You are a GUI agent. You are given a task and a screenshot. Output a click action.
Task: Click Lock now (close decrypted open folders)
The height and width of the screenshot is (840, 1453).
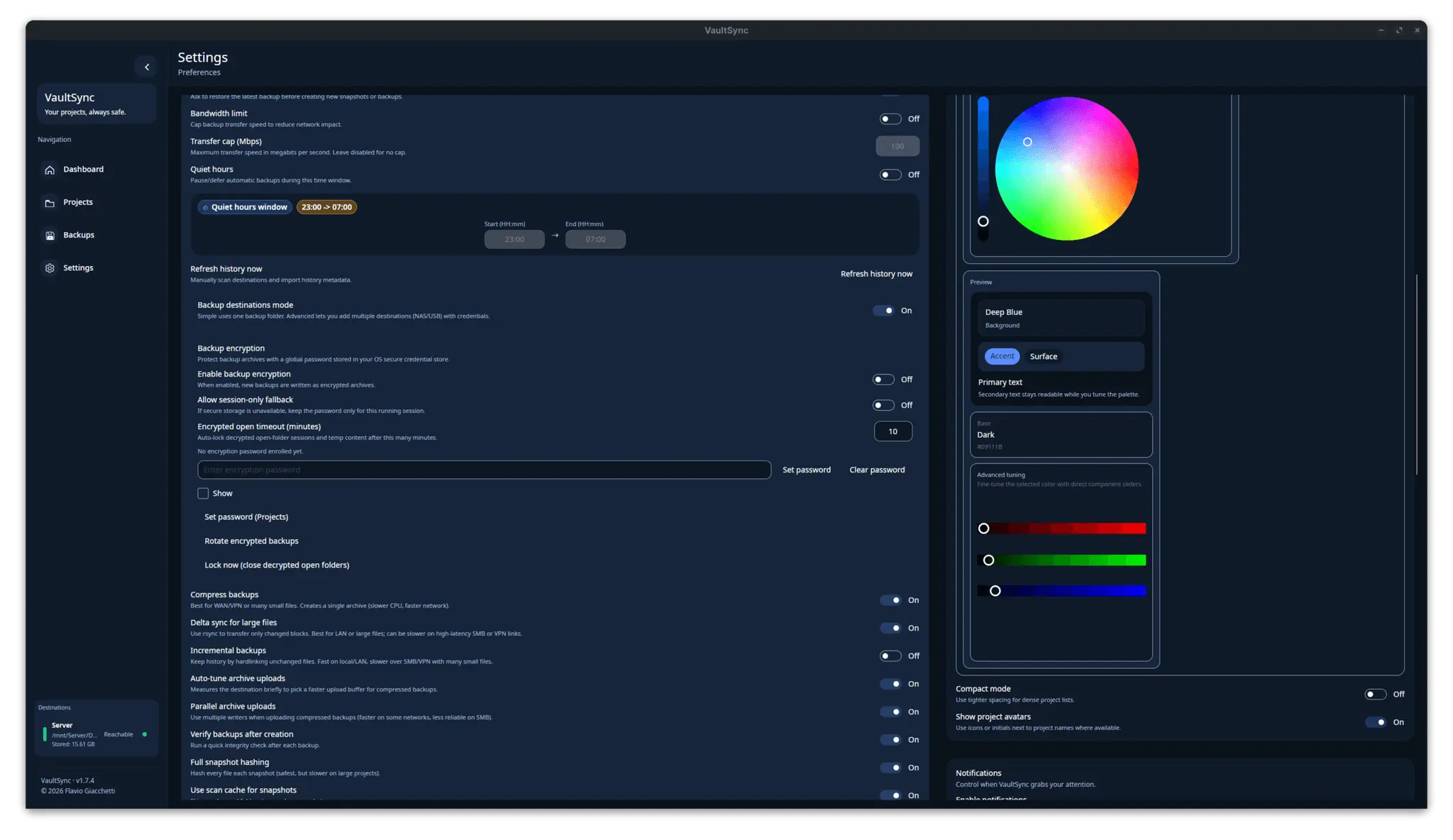point(277,565)
